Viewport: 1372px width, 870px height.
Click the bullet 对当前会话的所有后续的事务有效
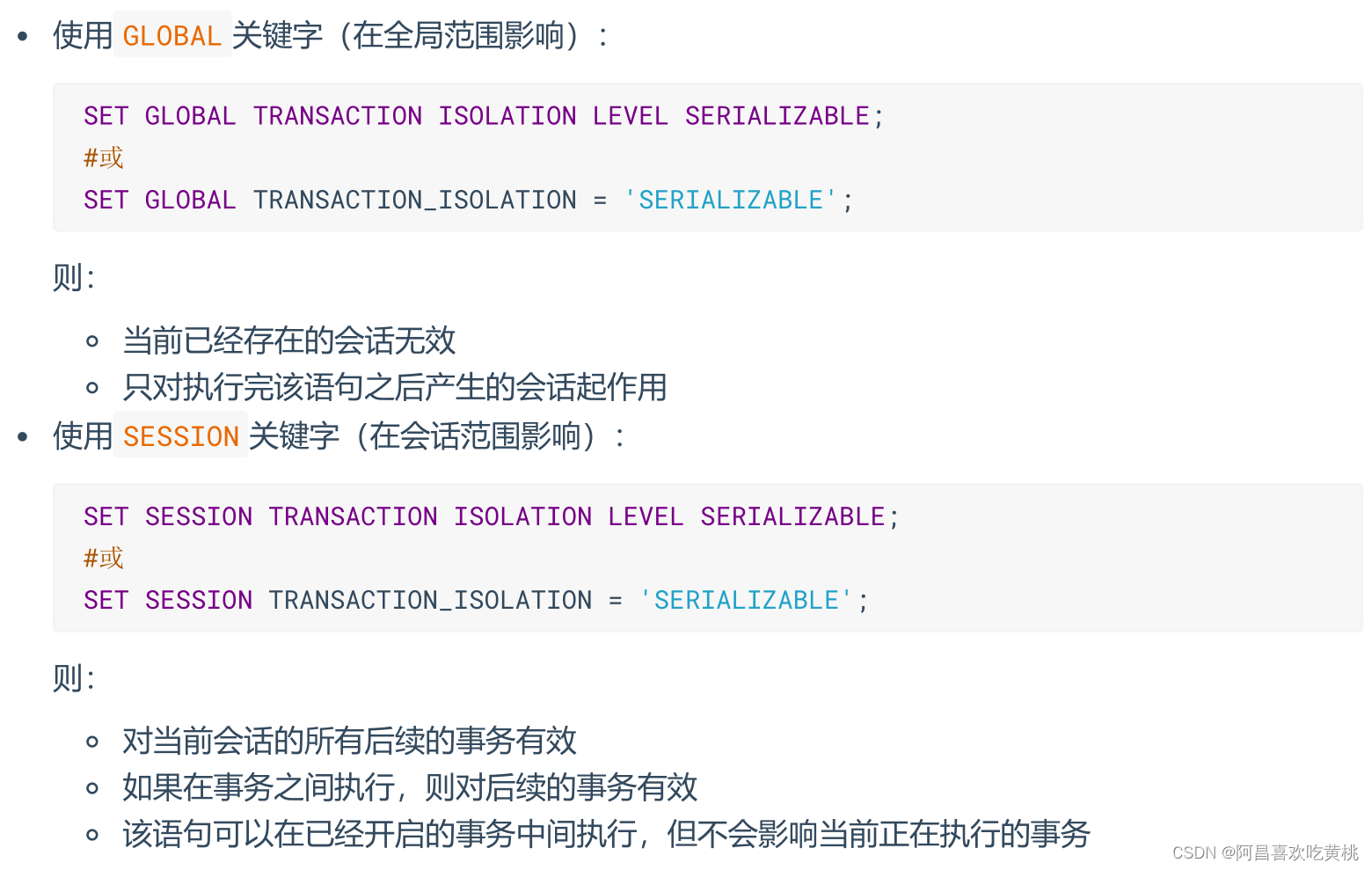tap(350, 741)
